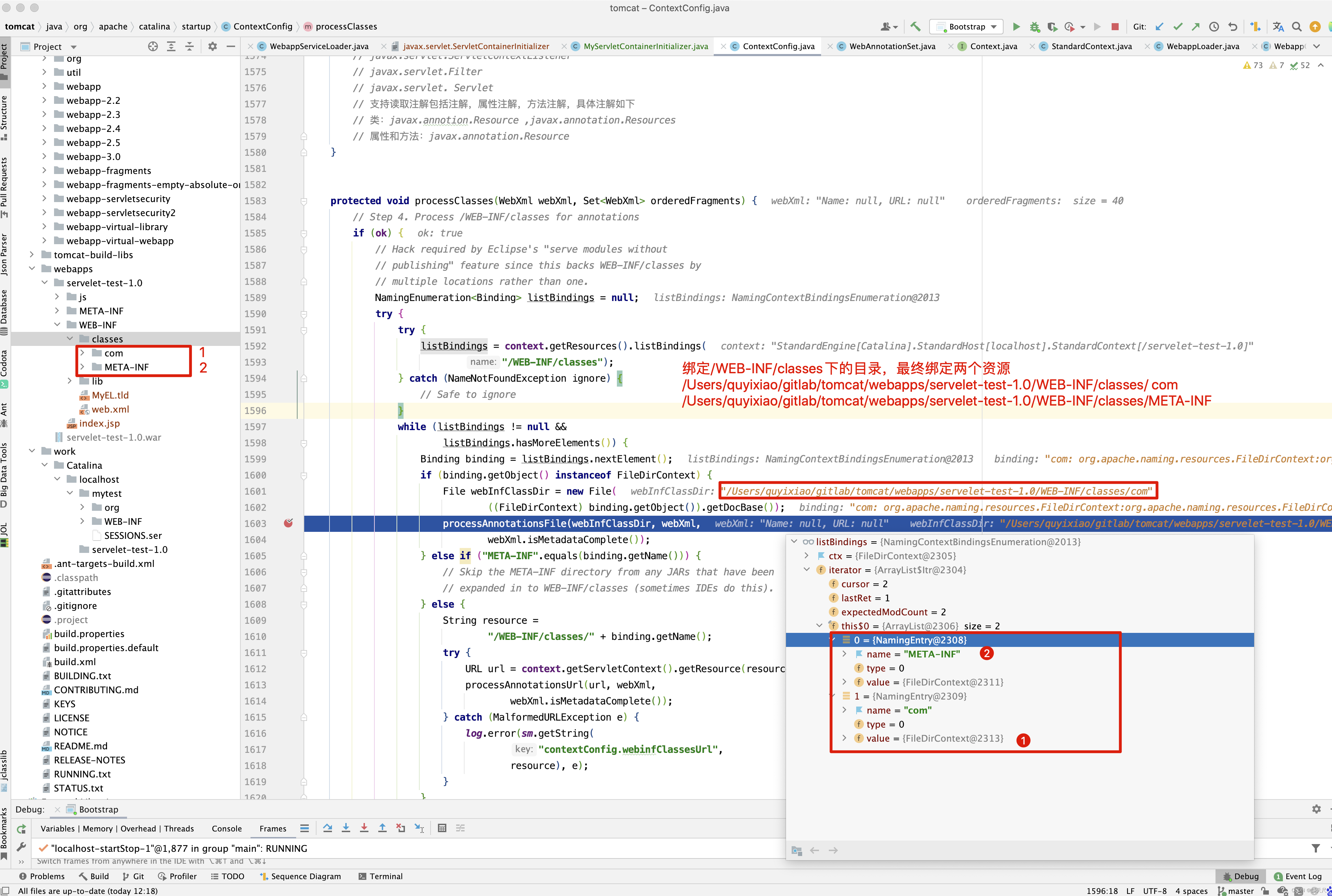Click wrench settings icon in Debug panel

(21, 846)
